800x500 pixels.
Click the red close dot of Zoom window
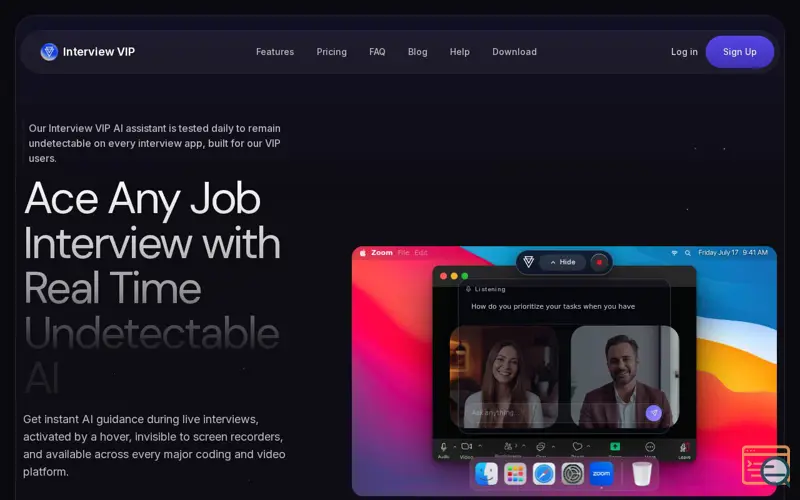pyautogui.click(x=443, y=276)
